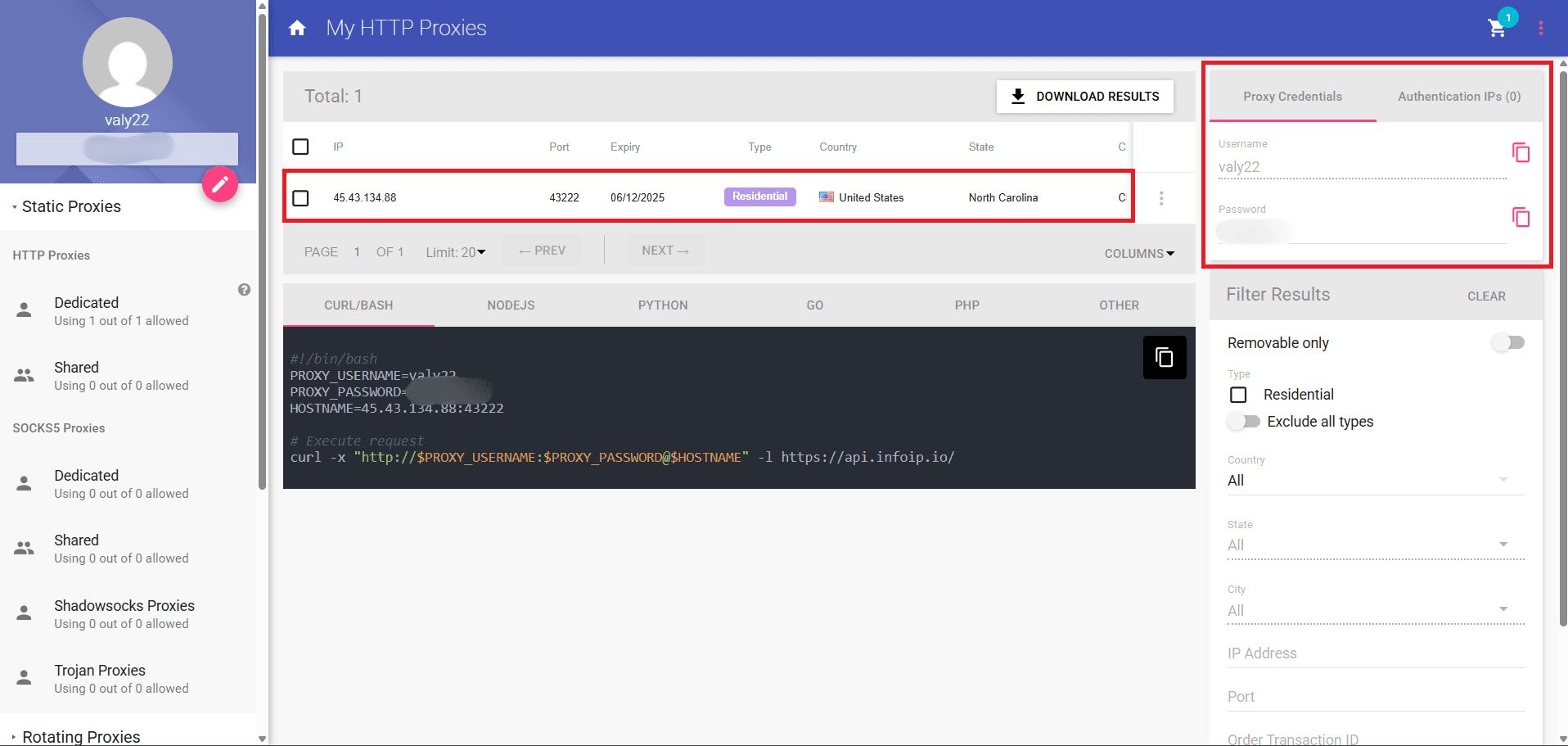Switch to the PYTHON code tab
The image size is (1568, 746).
pos(663,305)
